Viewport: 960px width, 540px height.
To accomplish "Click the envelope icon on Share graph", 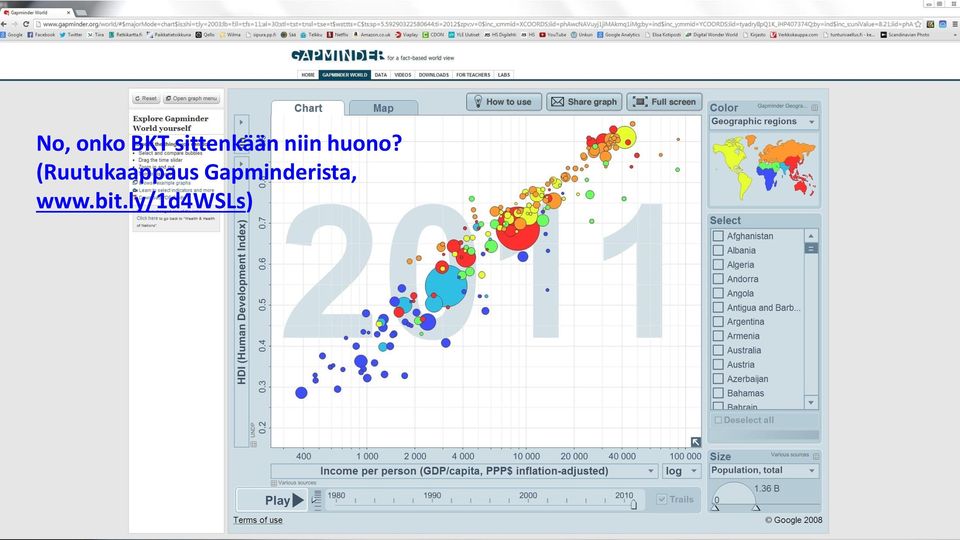I will click(x=557, y=102).
